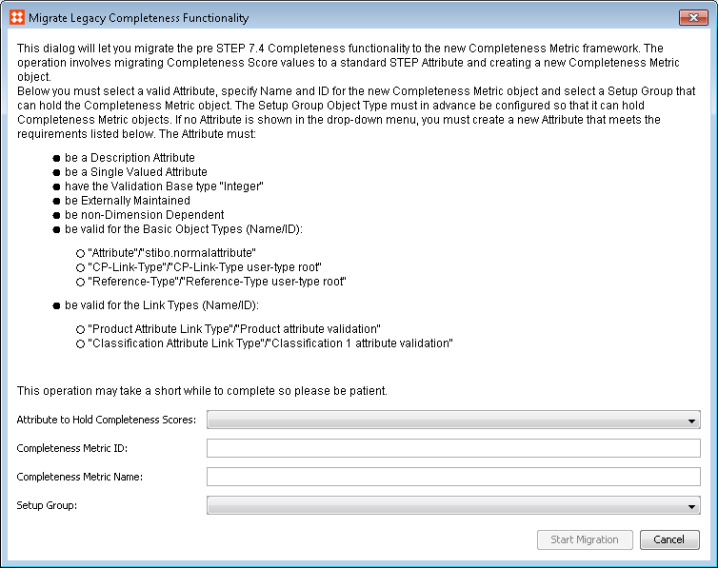
Task: Click the STEP application icon in title bar
Action: point(17,18)
